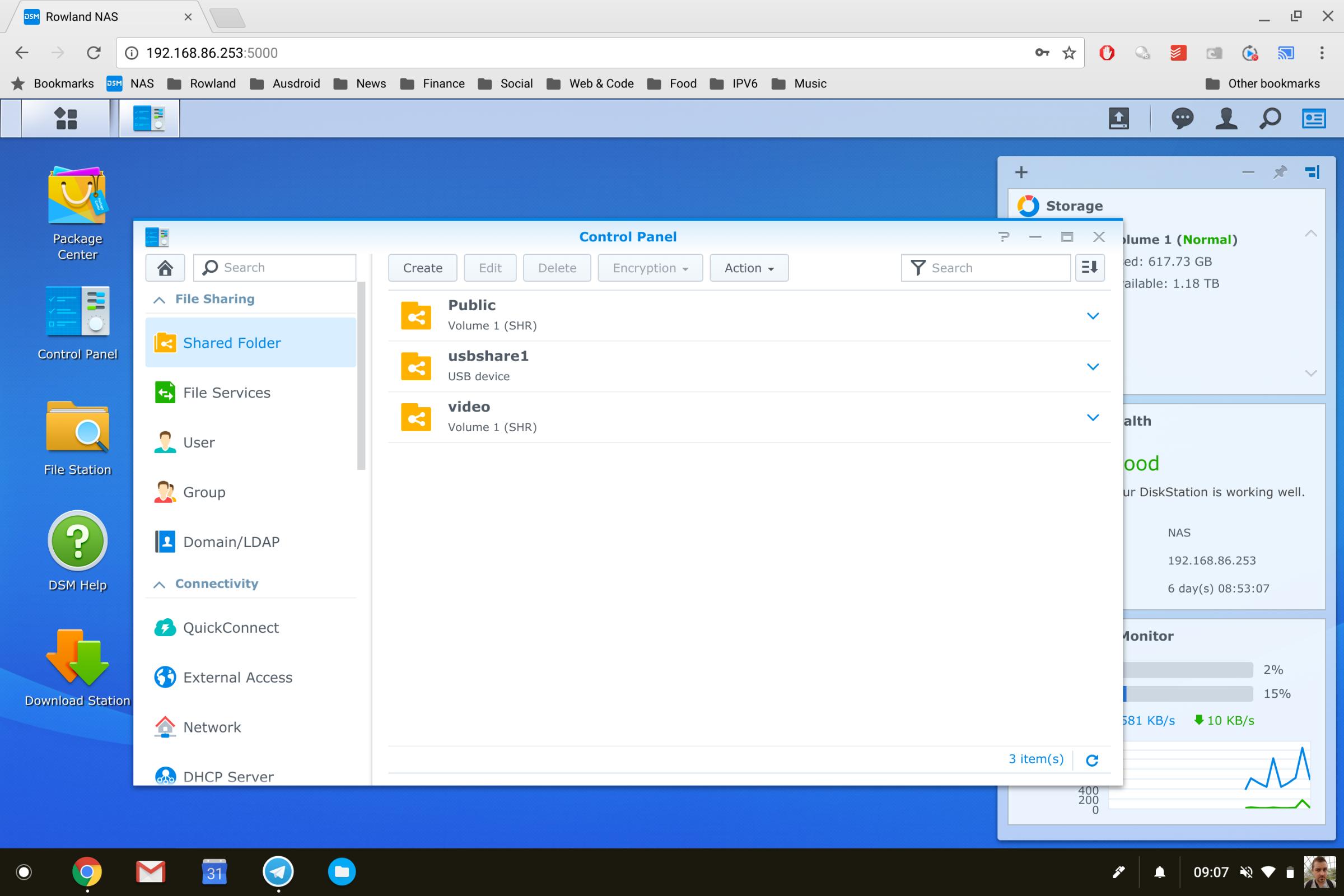Focus the Control Panel sidebar search
This screenshot has width=1344, height=896.
click(275, 268)
